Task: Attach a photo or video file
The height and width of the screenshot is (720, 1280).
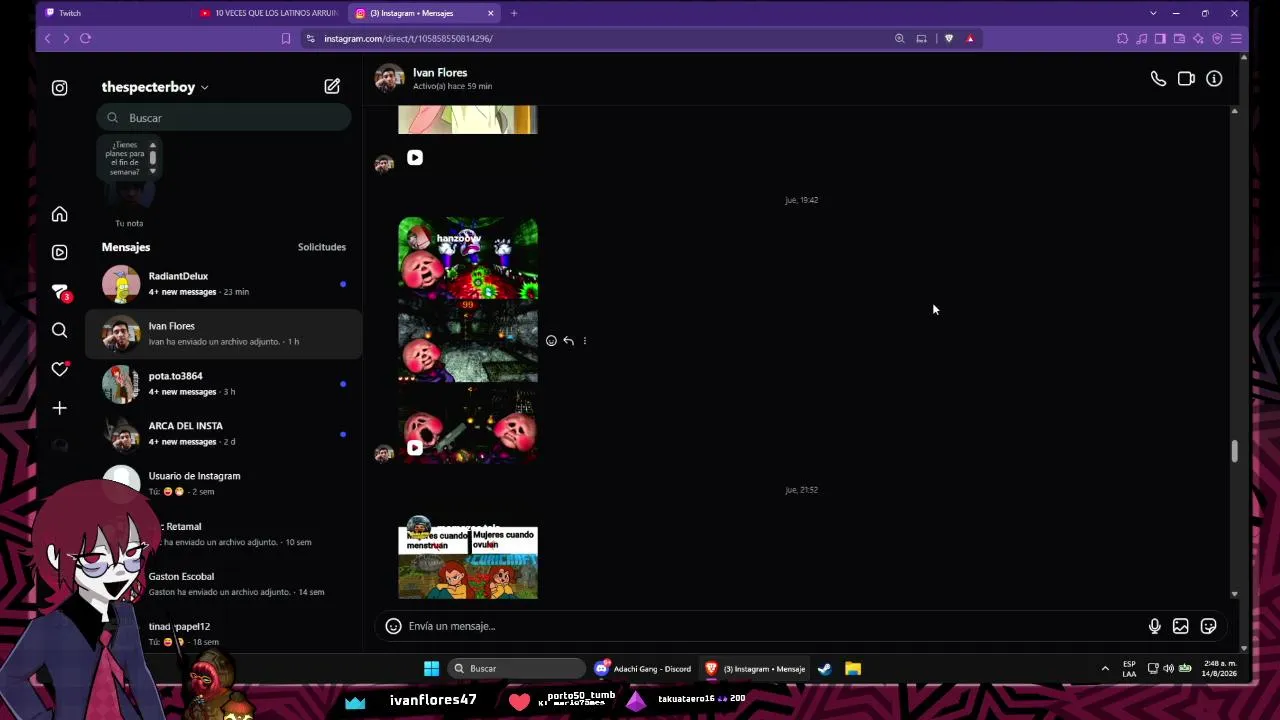Action: coord(1181,626)
